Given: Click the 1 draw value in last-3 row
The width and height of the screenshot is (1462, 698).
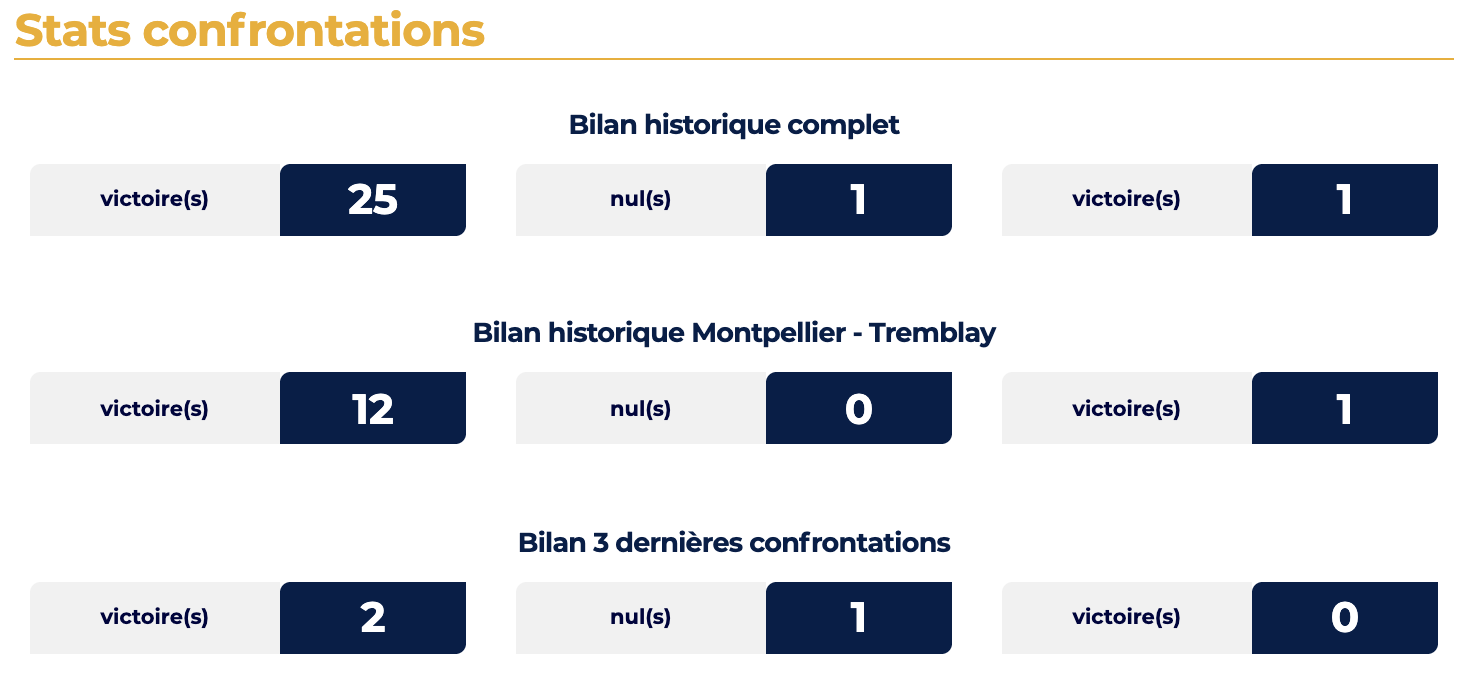Looking at the screenshot, I should click(x=859, y=618).
